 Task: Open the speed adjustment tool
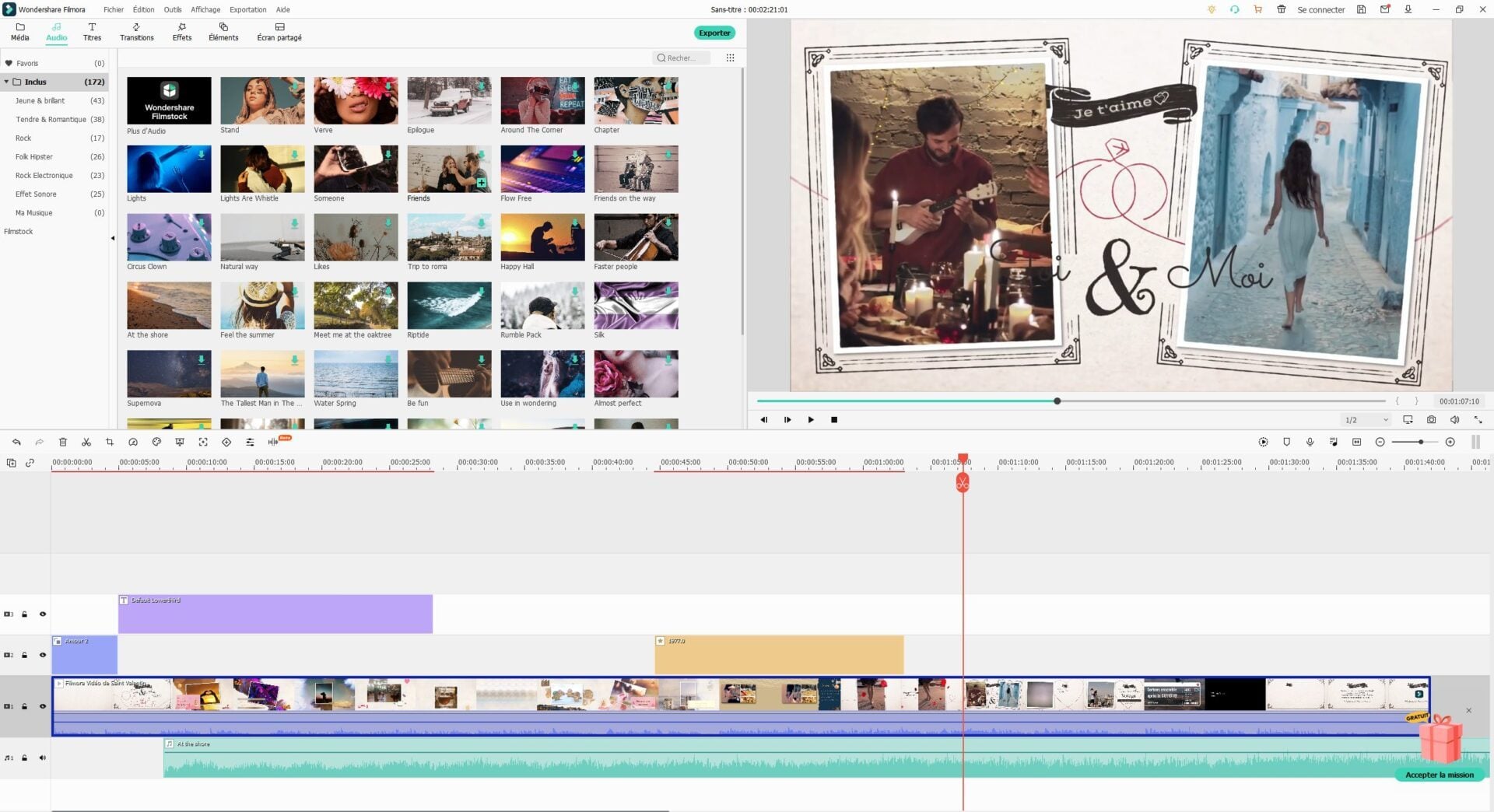click(133, 442)
